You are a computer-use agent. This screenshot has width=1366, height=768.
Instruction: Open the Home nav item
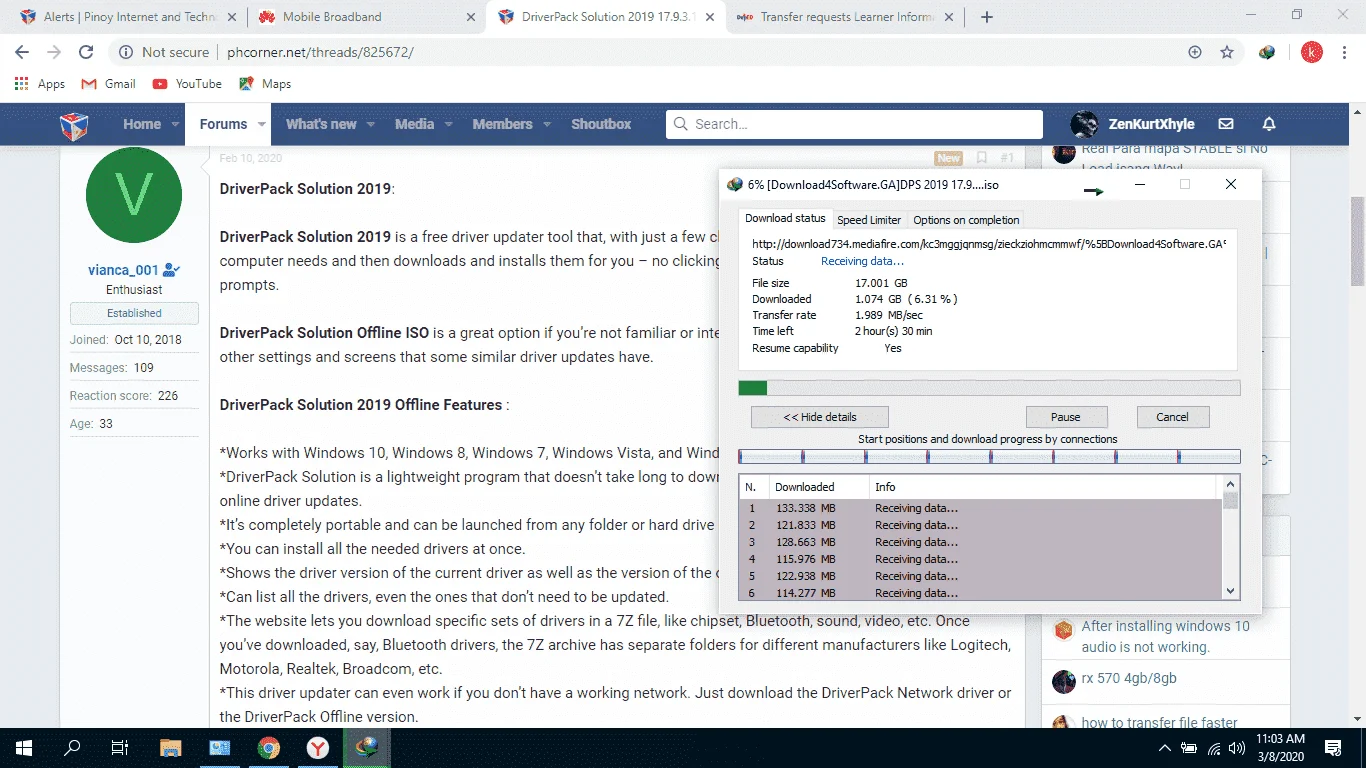[141, 124]
